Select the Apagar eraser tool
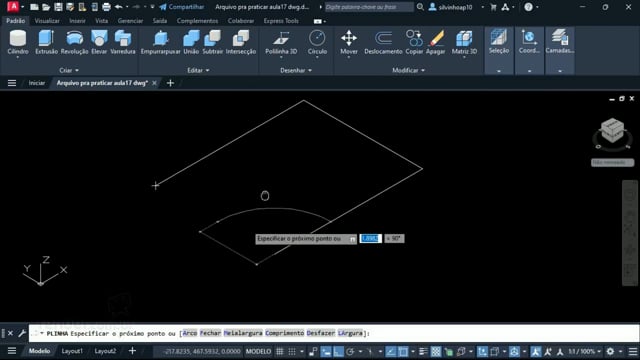 click(x=436, y=42)
